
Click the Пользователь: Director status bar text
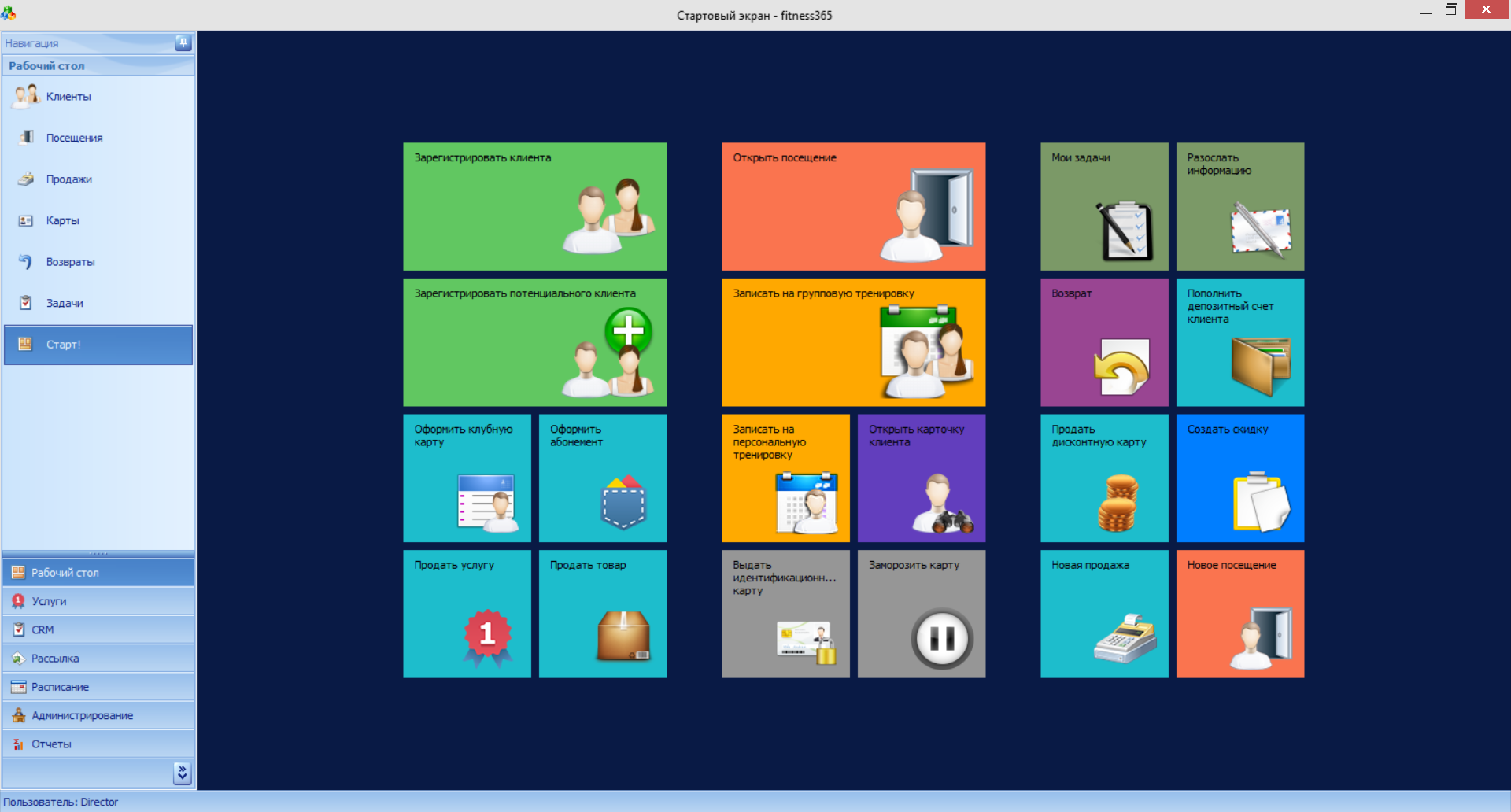tap(61, 802)
